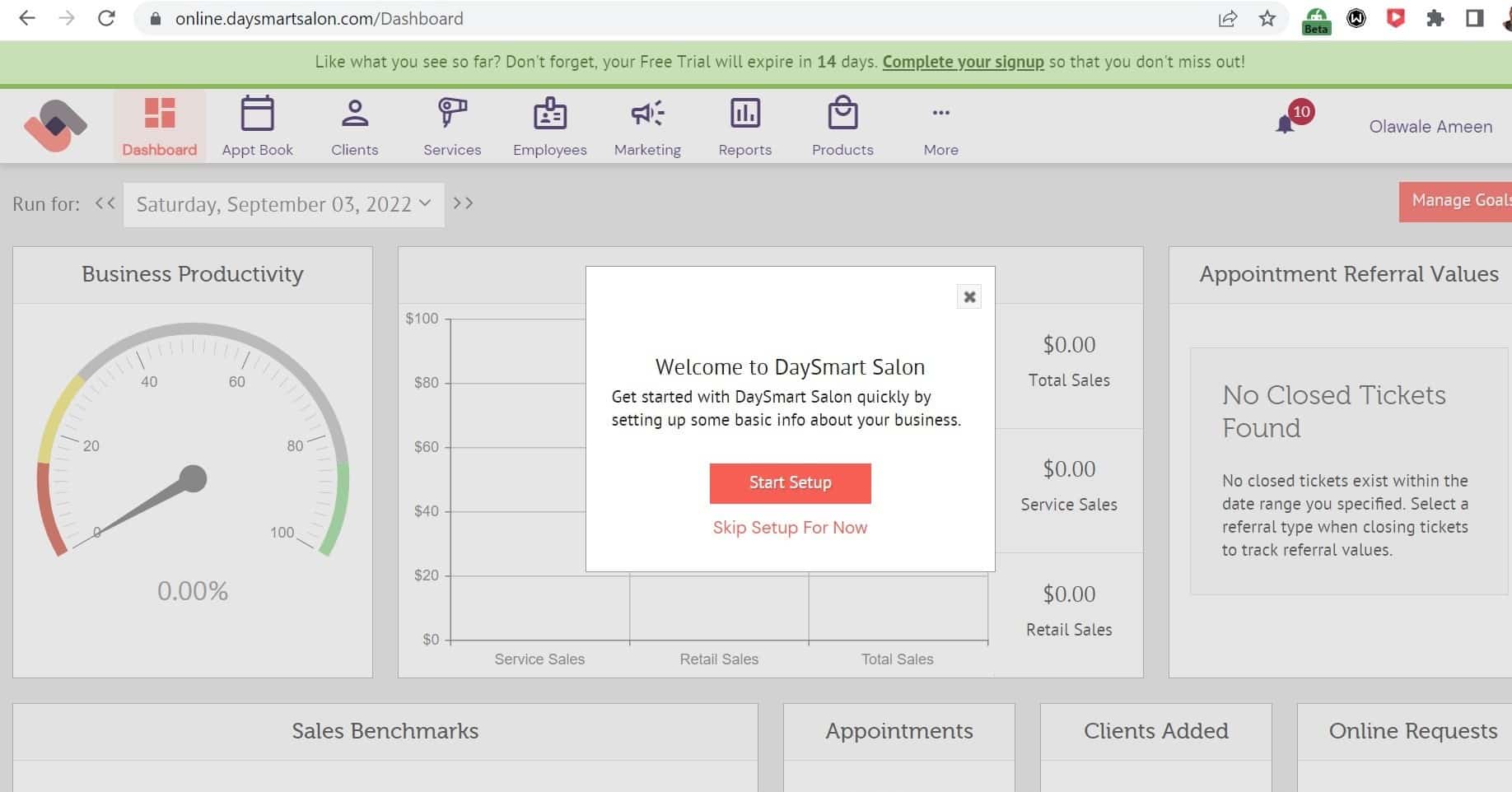1512x792 pixels.
Task: Open the Marketing megaphone icon
Action: [x=647, y=113]
